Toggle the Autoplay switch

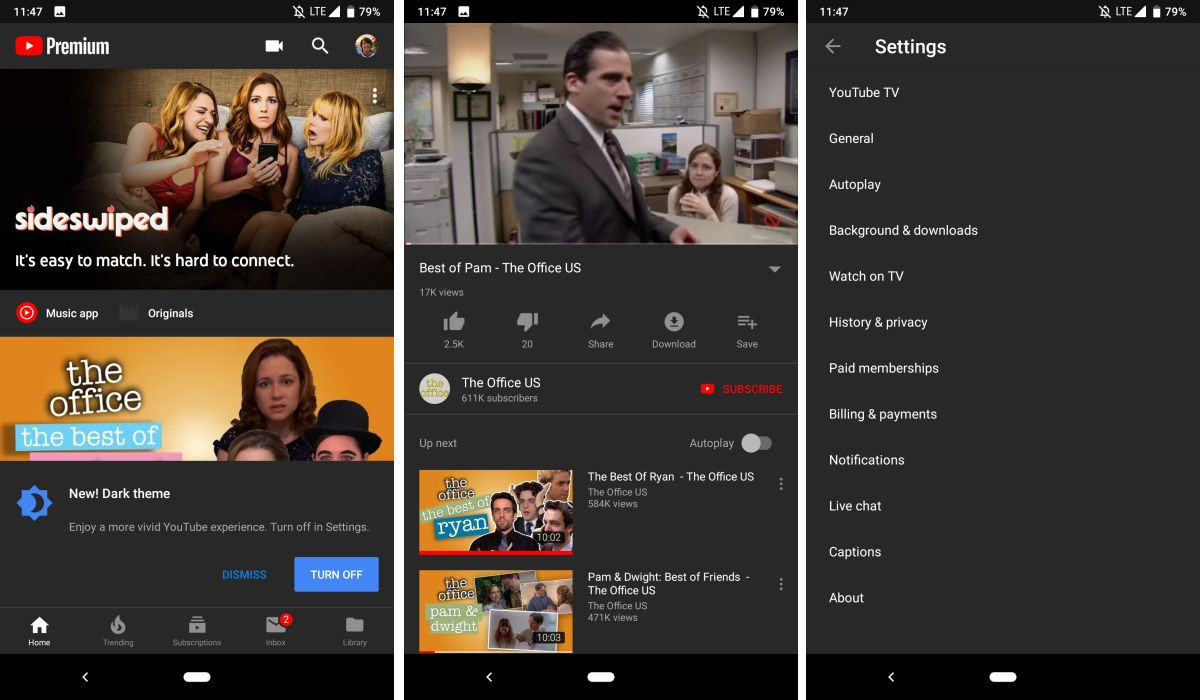tap(756, 443)
